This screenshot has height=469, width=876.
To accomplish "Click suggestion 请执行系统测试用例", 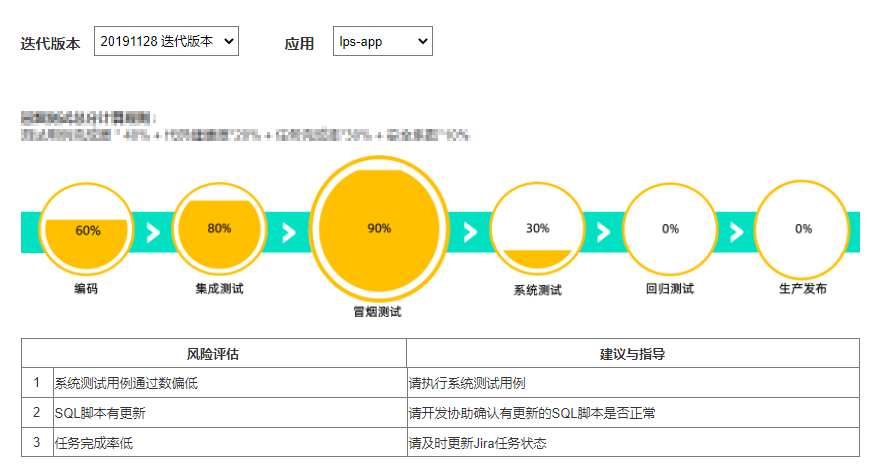I will [467, 383].
